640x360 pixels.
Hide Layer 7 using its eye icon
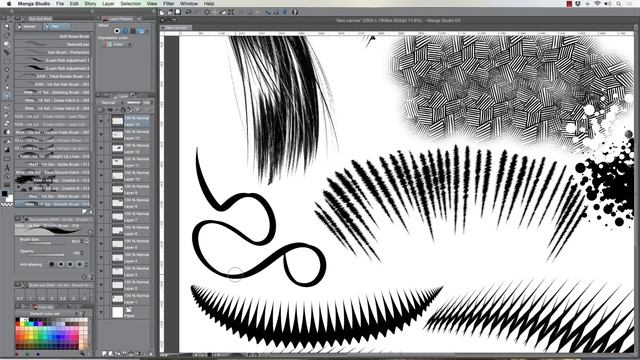101,217
